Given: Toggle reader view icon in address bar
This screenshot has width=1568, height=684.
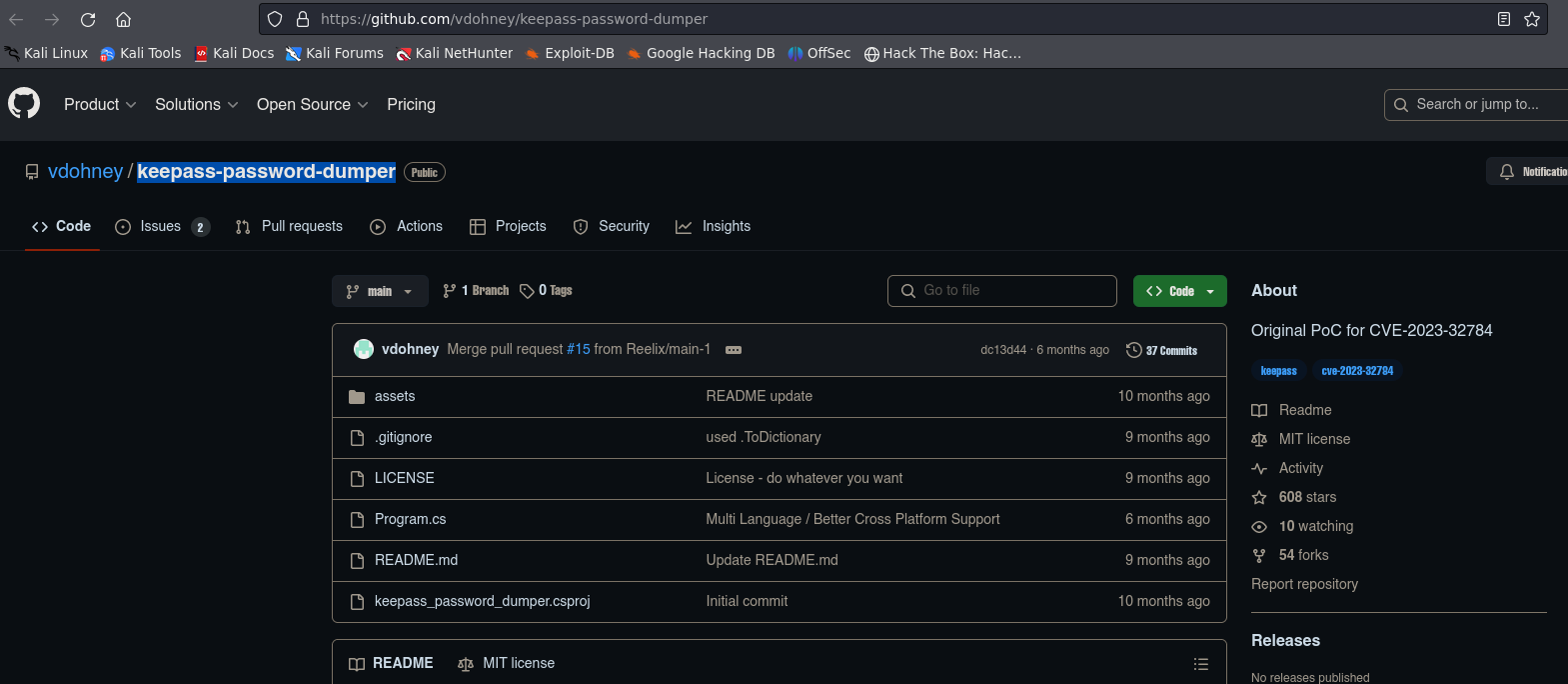Looking at the screenshot, I should coord(1503,19).
